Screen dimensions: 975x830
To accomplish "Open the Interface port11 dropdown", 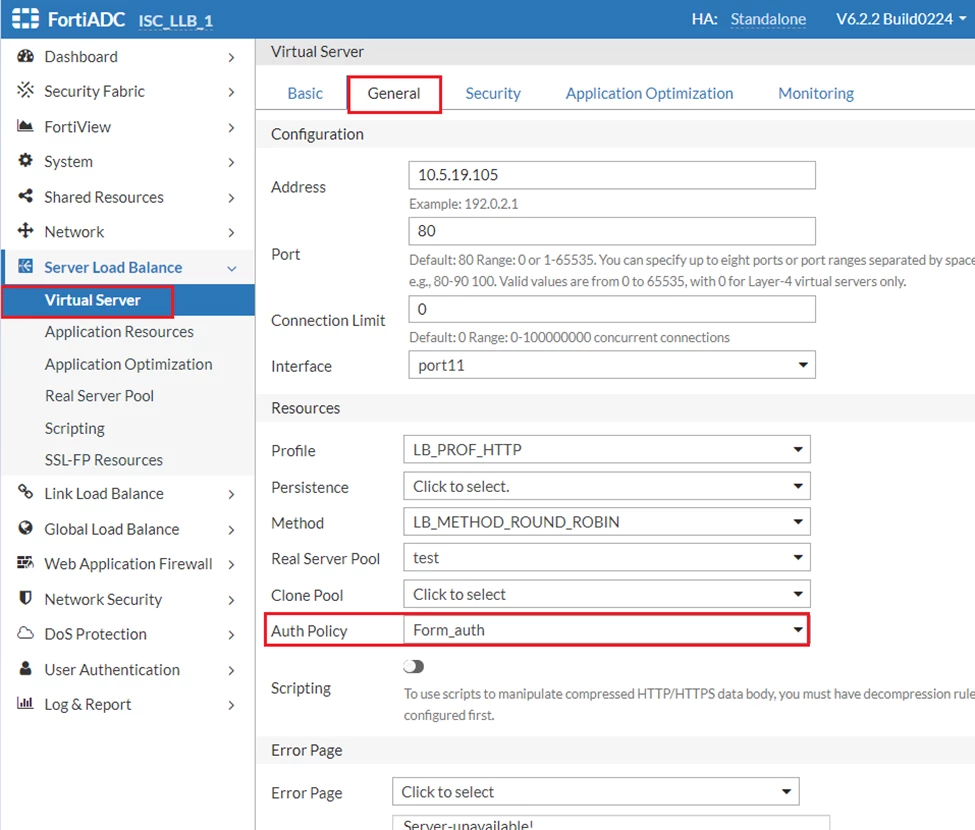I will 612,365.
